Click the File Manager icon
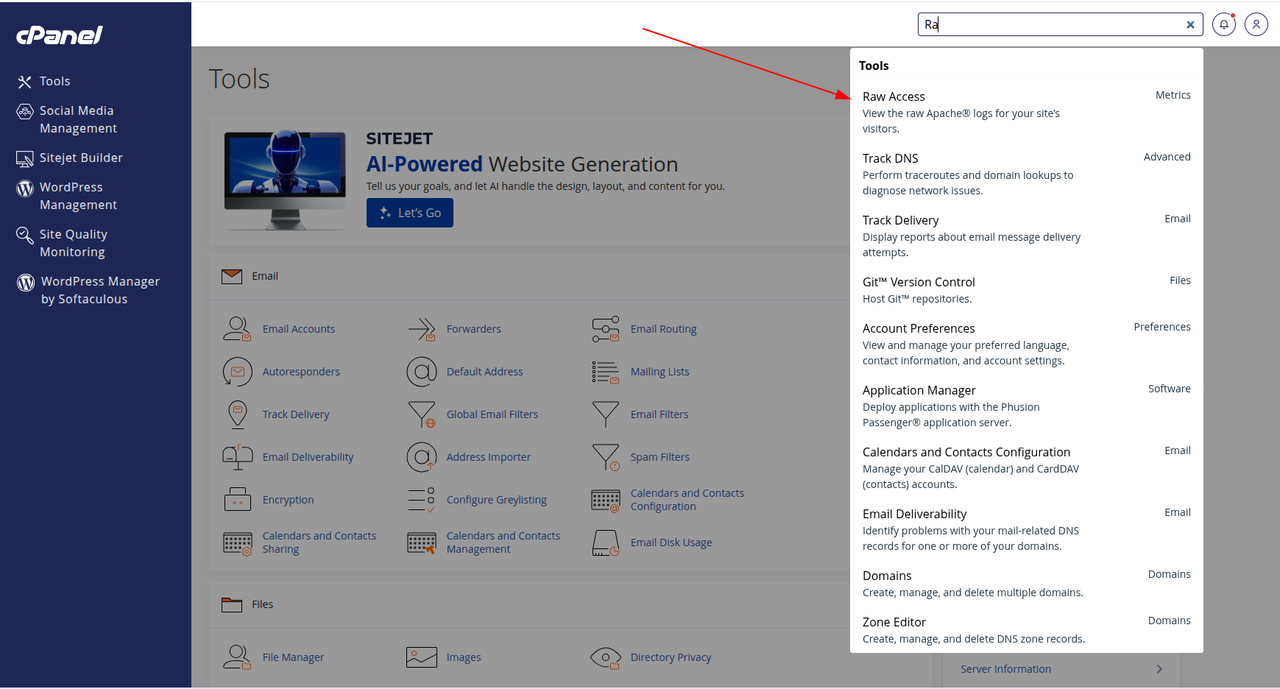1280x689 pixels. [x=237, y=657]
